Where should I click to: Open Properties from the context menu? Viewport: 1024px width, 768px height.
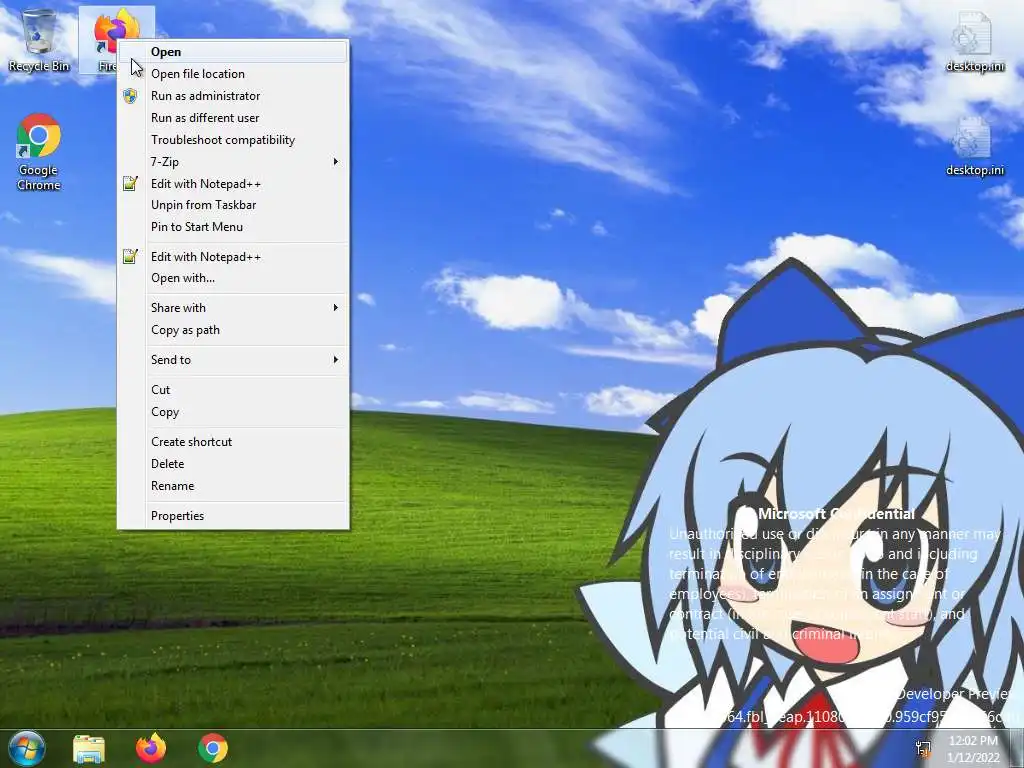coord(233,516)
